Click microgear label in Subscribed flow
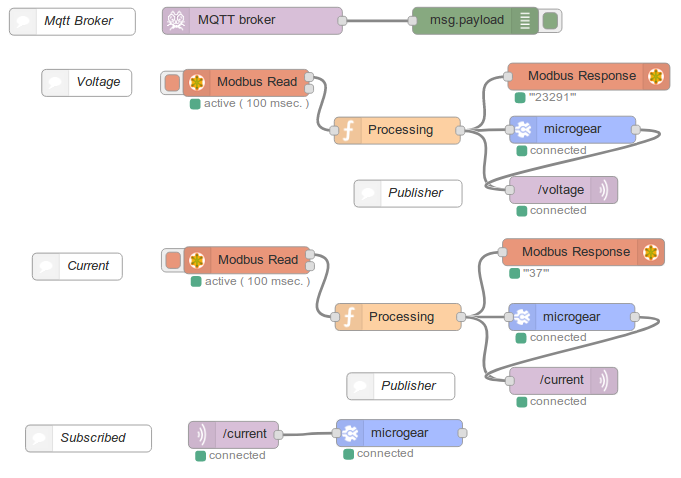The height and width of the screenshot is (478, 681). (400, 433)
